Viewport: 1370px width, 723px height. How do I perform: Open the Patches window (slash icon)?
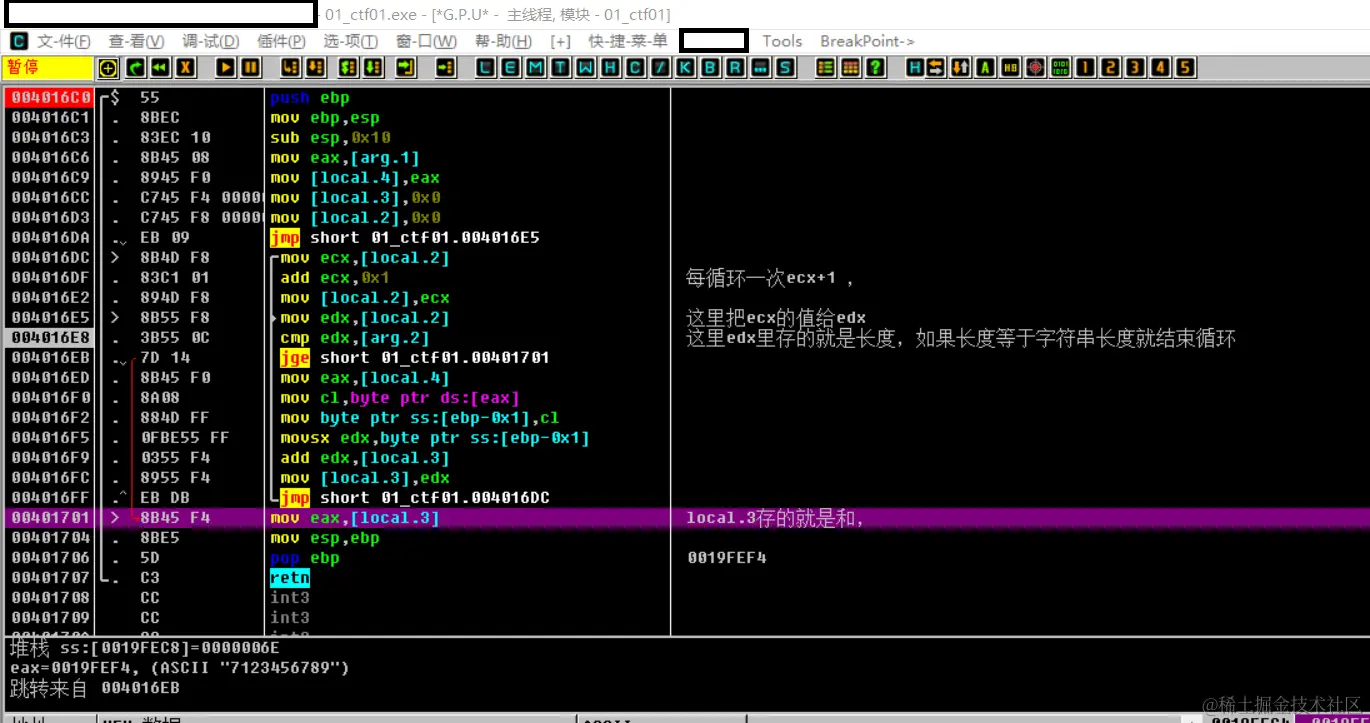[661, 68]
